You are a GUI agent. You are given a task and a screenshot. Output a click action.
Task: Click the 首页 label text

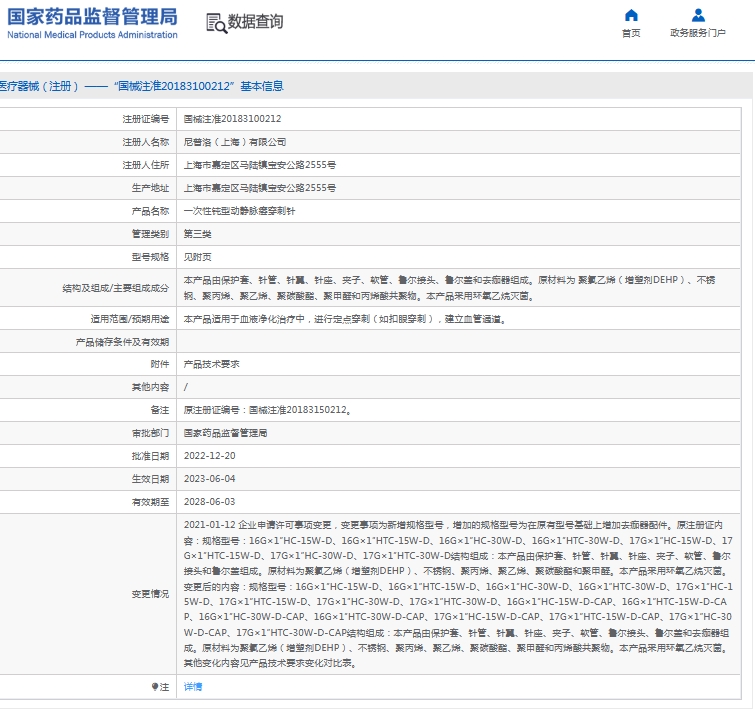coord(631,33)
